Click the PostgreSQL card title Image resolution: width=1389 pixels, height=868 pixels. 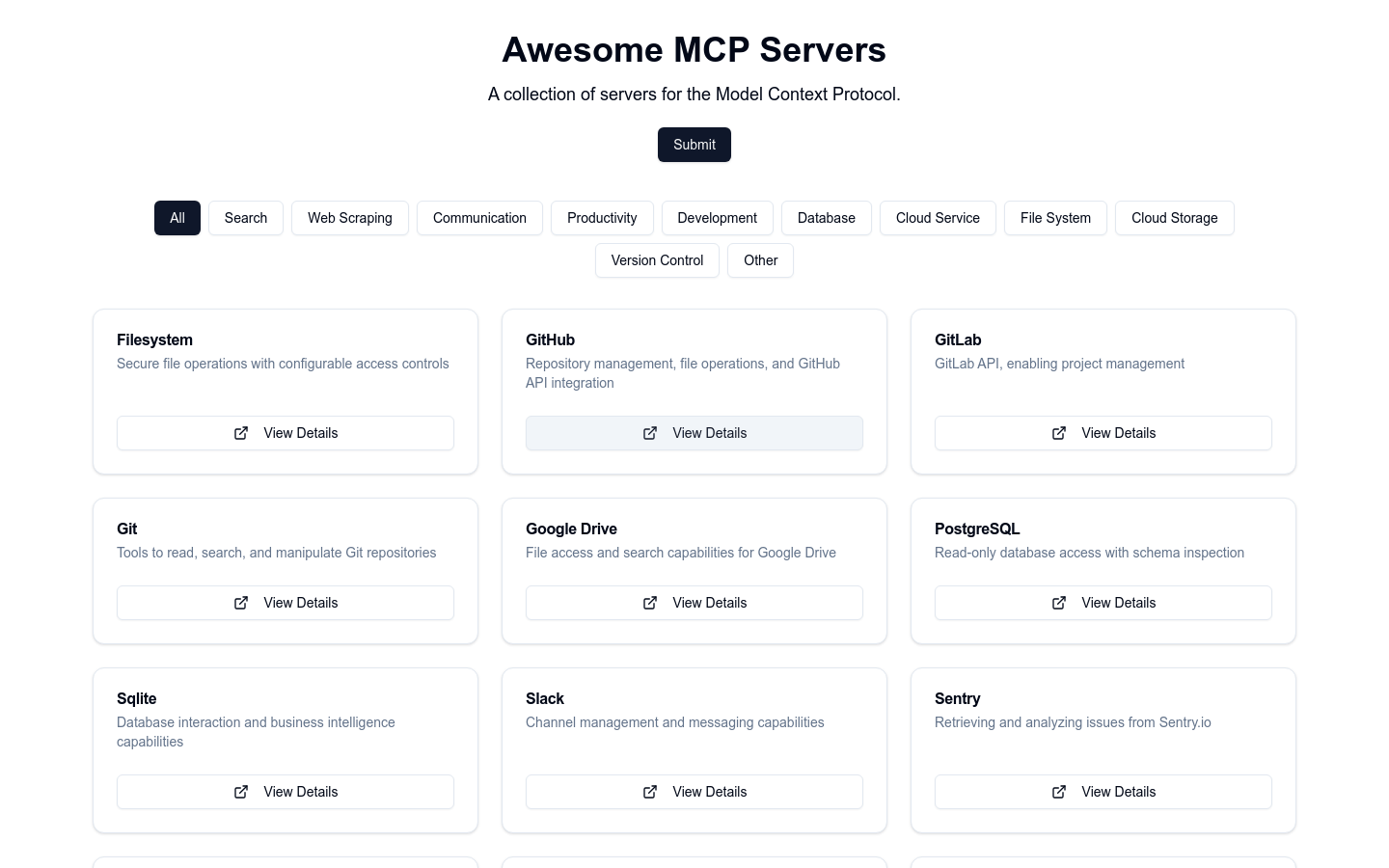coord(977,529)
